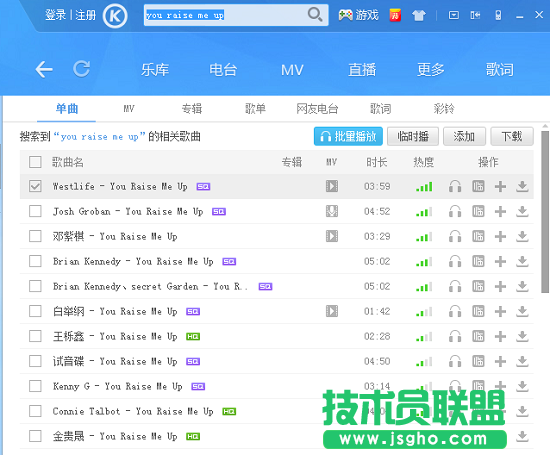
Task: Click the vertical scrollbar thumb
Action: pyautogui.click(x=545, y=212)
